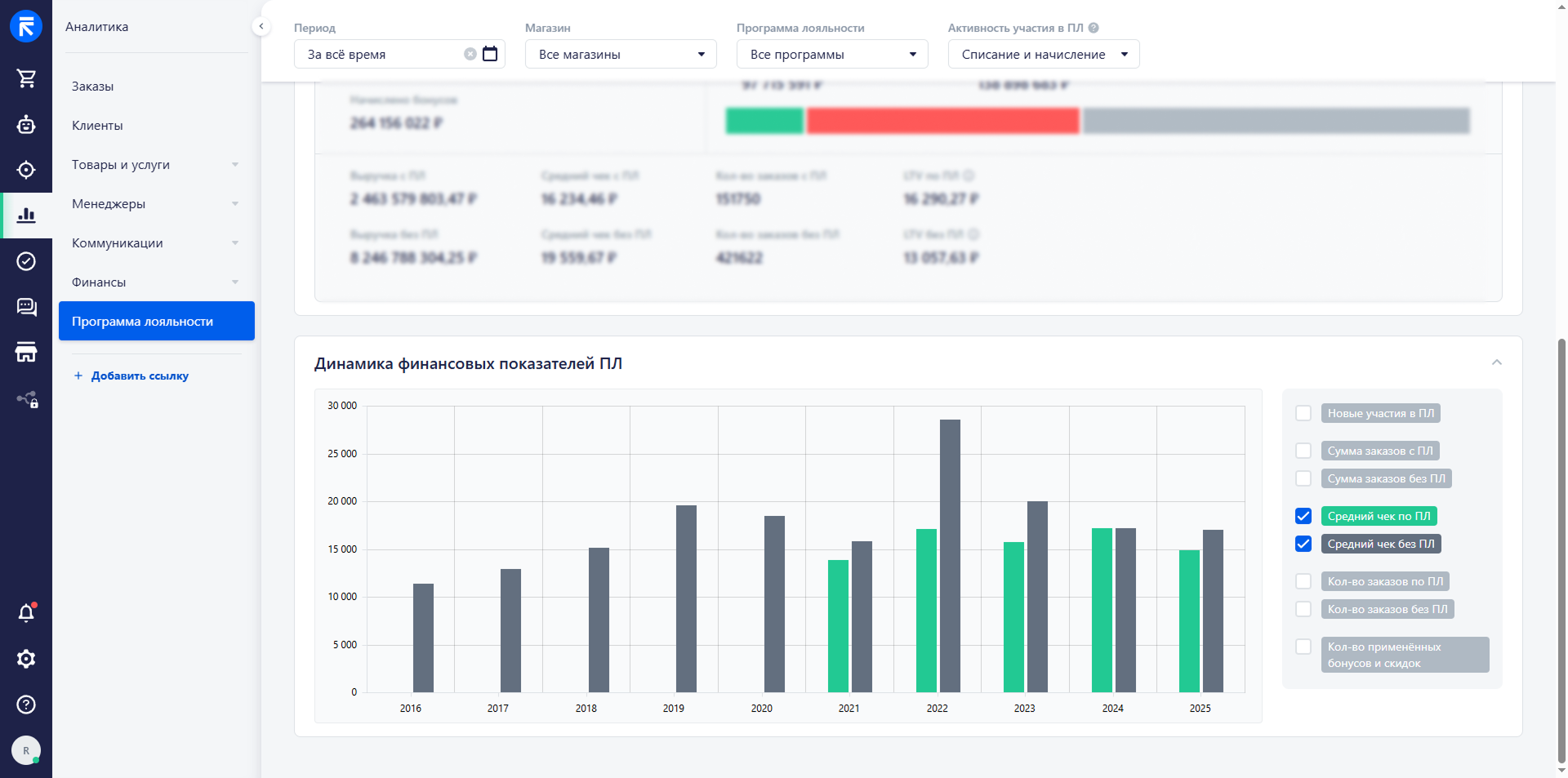Viewport: 1568px width, 778px height.
Task: Open the calendar date picker
Action: [490, 54]
